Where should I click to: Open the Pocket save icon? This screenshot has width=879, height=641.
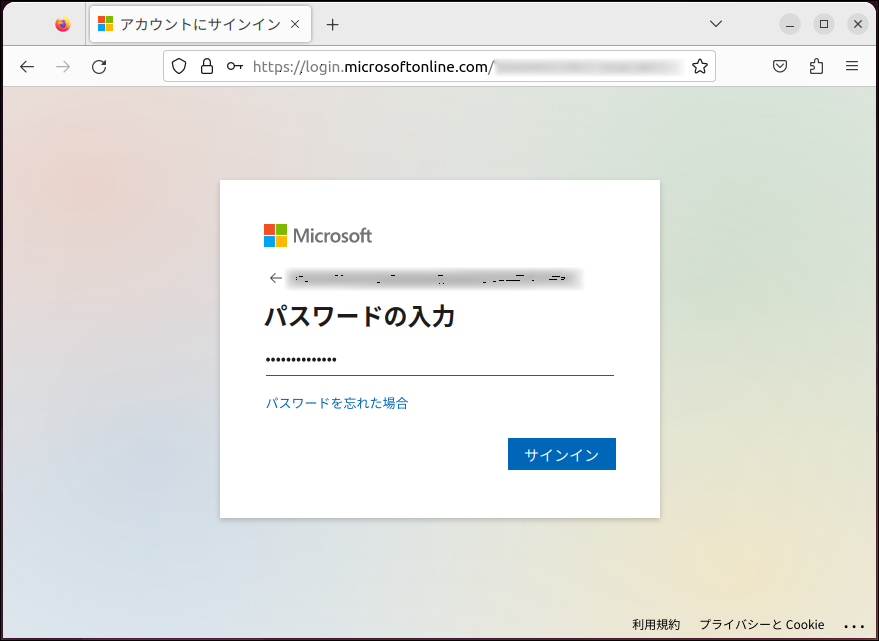[x=780, y=67]
